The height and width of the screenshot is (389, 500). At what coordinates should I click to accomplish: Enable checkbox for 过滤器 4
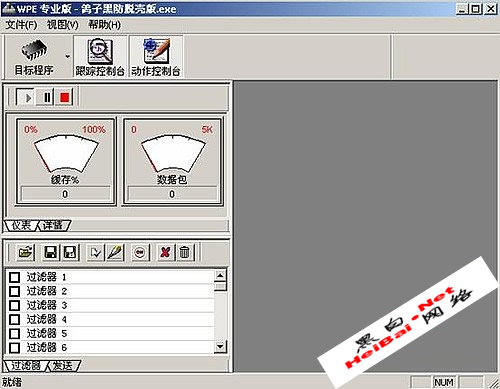click(x=14, y=320)
